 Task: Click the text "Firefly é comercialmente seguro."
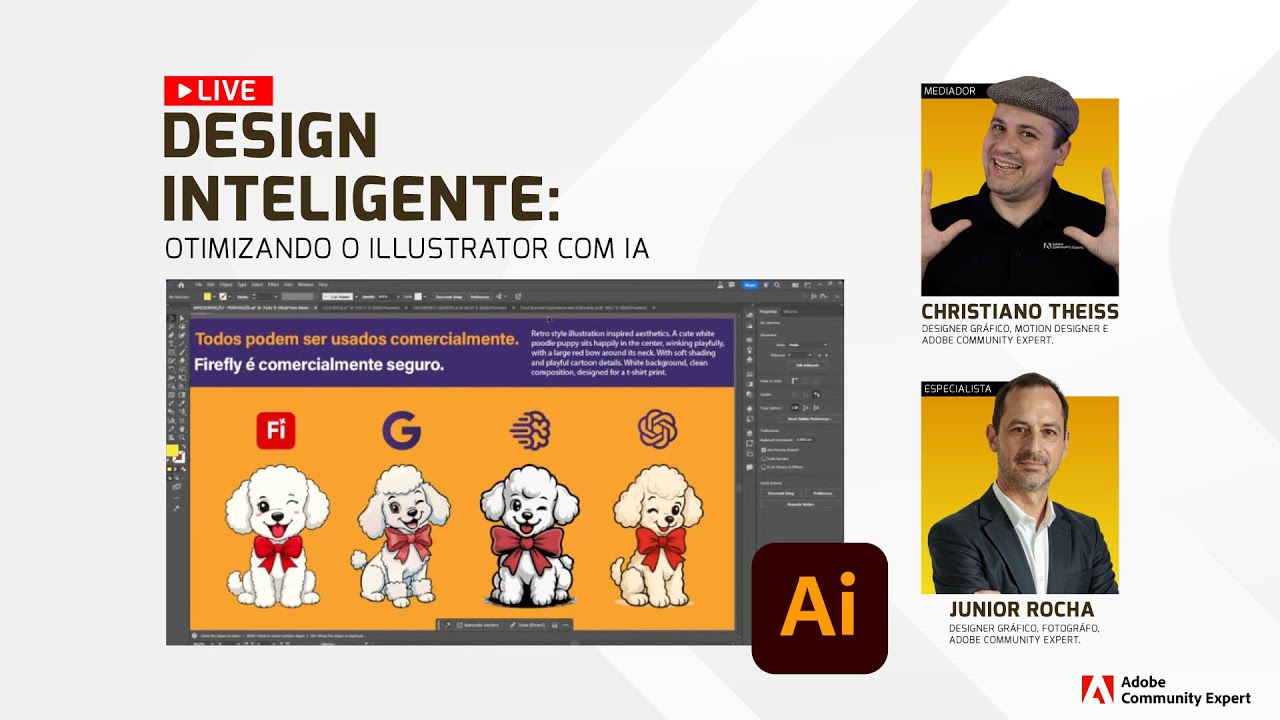coord(319,365)
